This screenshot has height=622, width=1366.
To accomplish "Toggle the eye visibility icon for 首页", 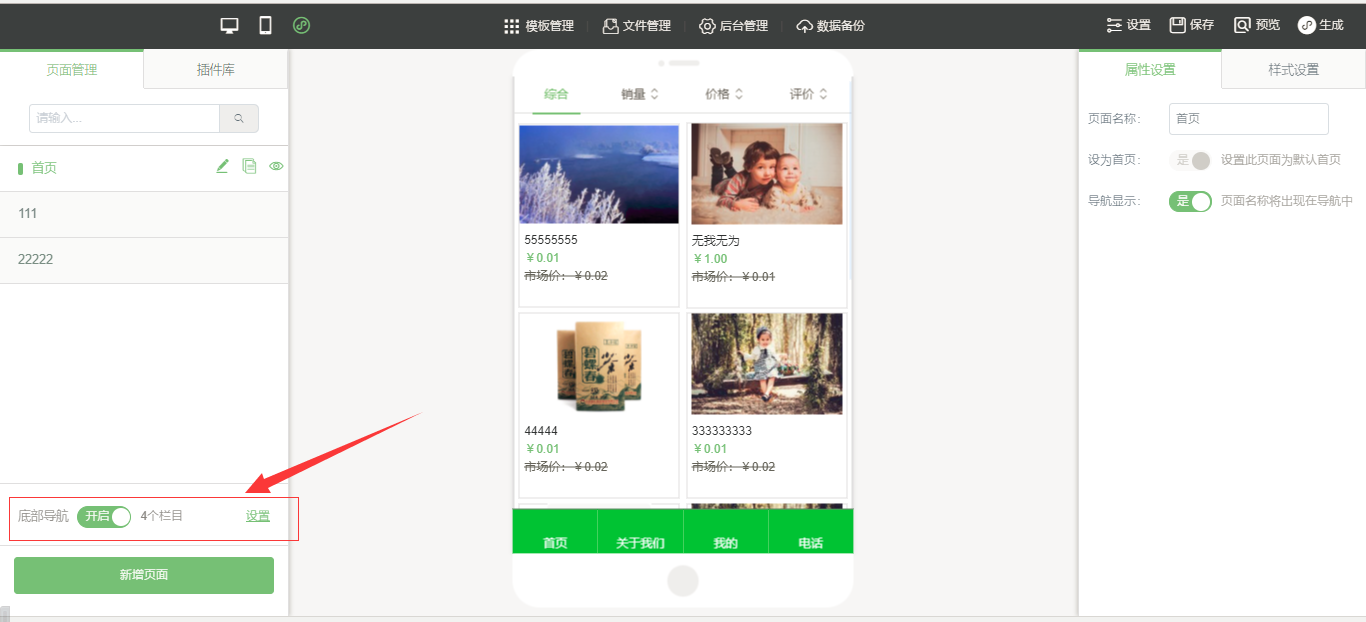I will [276, 167].
